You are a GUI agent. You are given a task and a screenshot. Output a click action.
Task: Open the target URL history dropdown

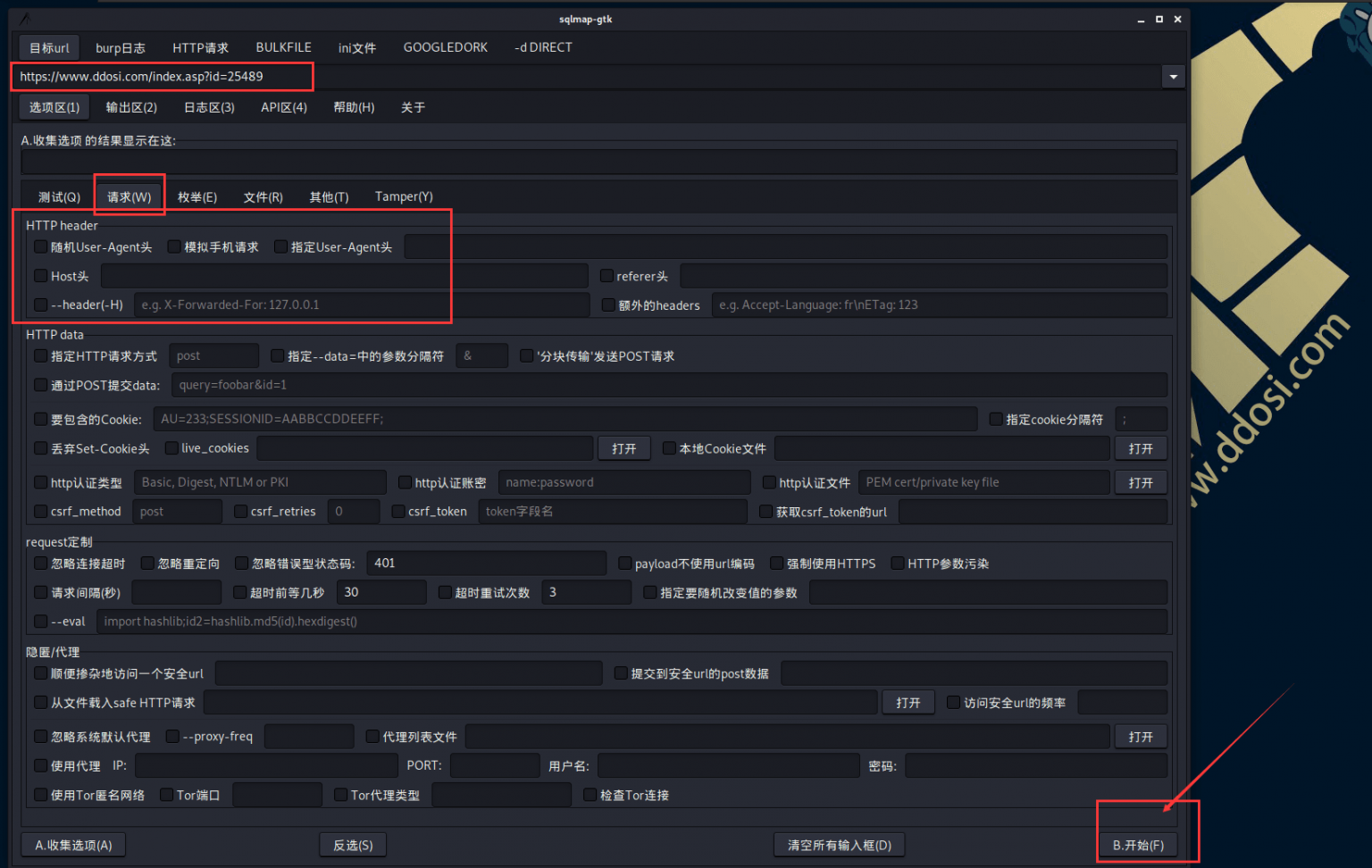point(1172,77)
